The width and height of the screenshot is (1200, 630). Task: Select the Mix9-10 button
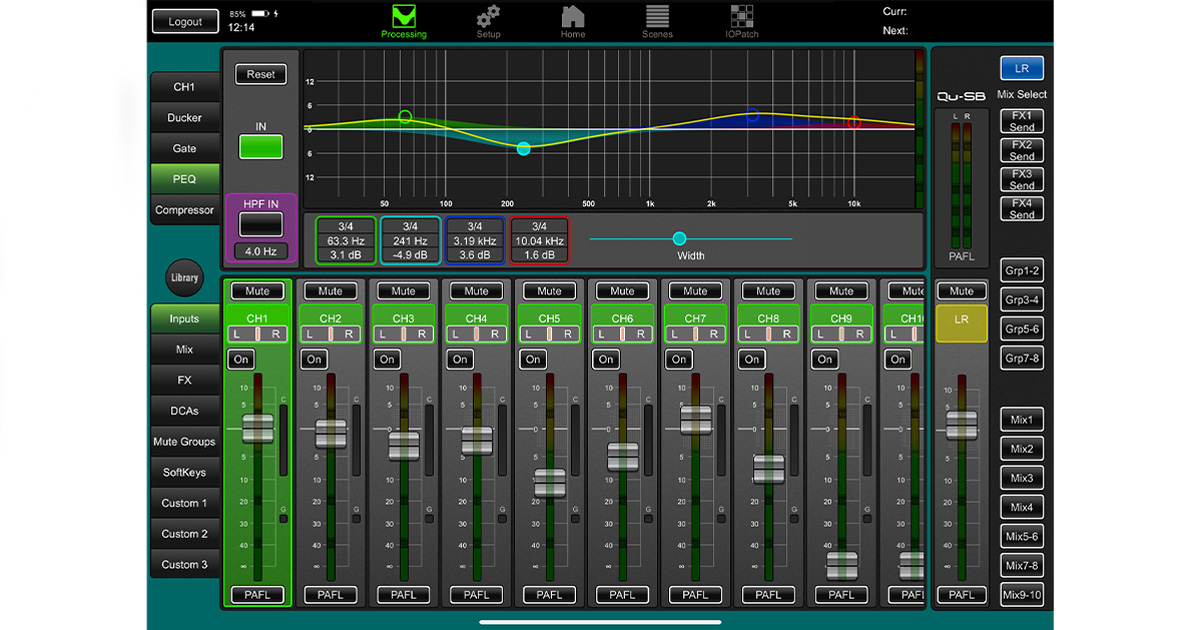[1022, 596]
